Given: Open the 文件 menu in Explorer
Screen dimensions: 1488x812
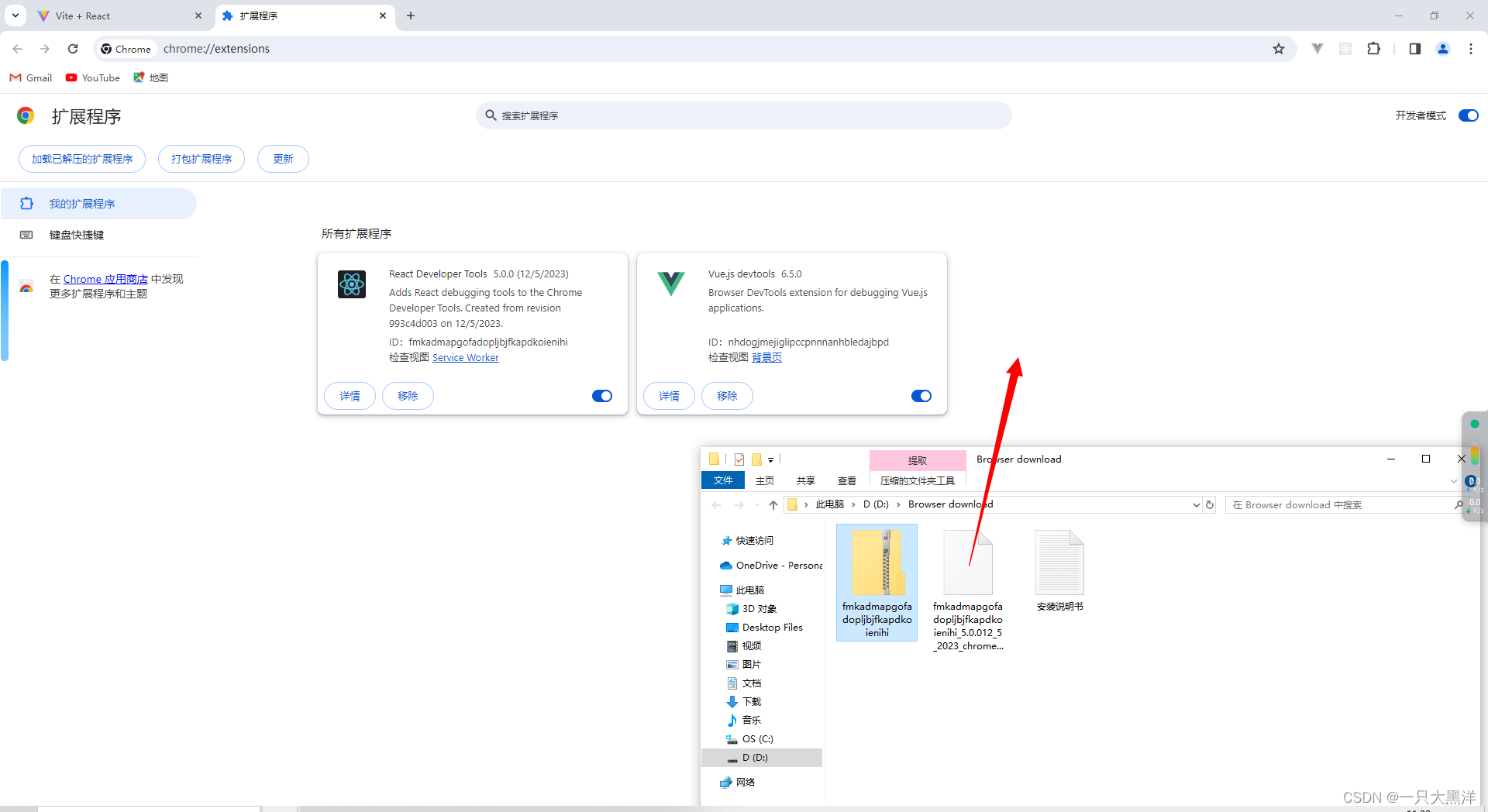Looking at the screenshot, I should [x=723, y=480].
